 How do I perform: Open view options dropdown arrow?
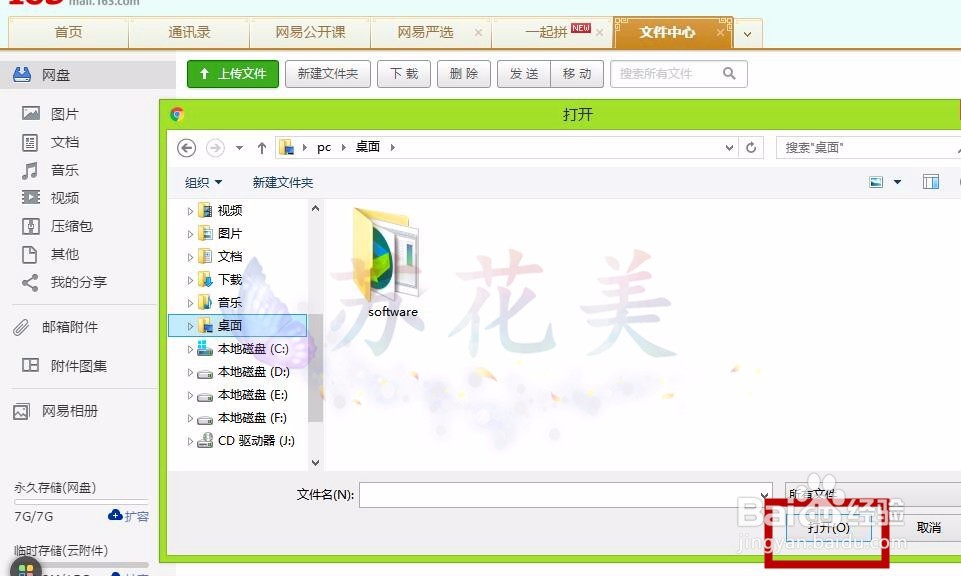pos(897,182)
